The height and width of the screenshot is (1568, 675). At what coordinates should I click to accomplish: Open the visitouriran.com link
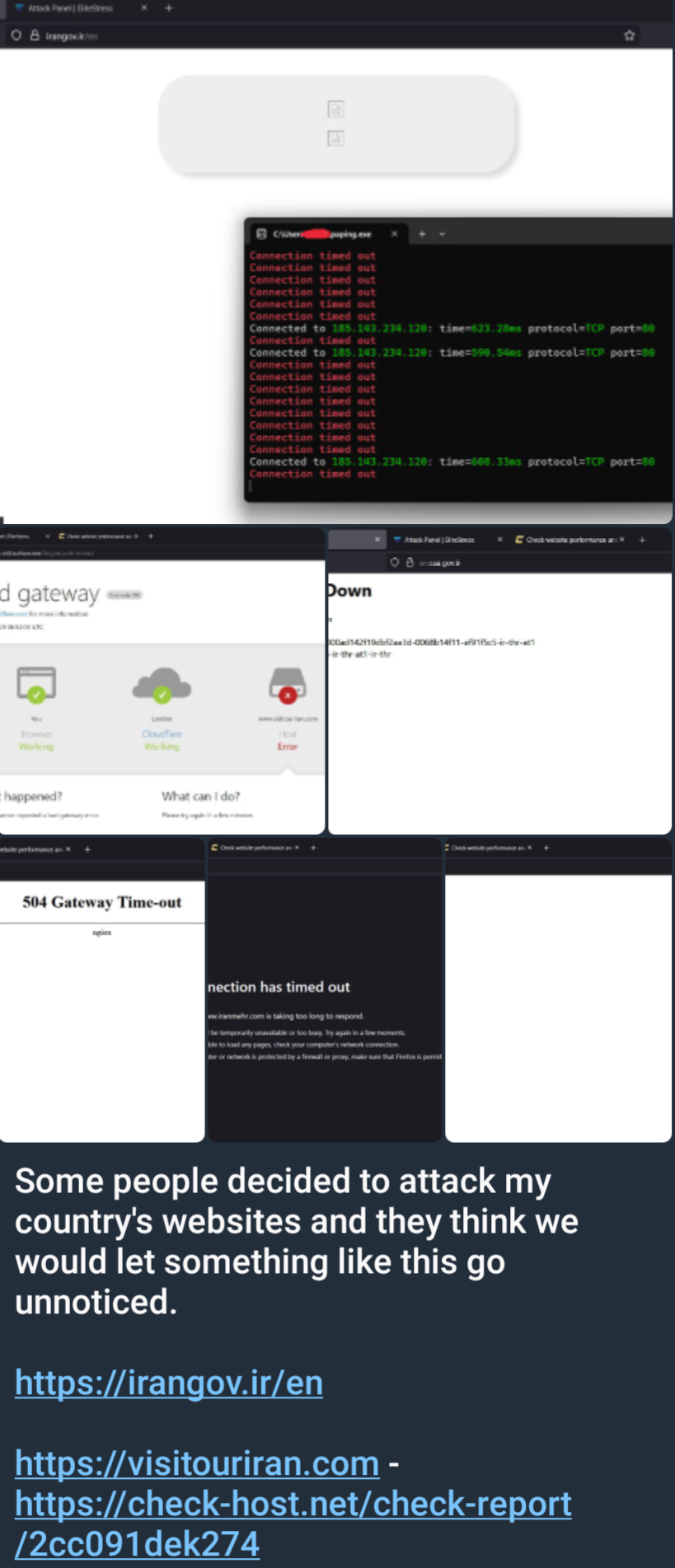tap(197, 1463)
